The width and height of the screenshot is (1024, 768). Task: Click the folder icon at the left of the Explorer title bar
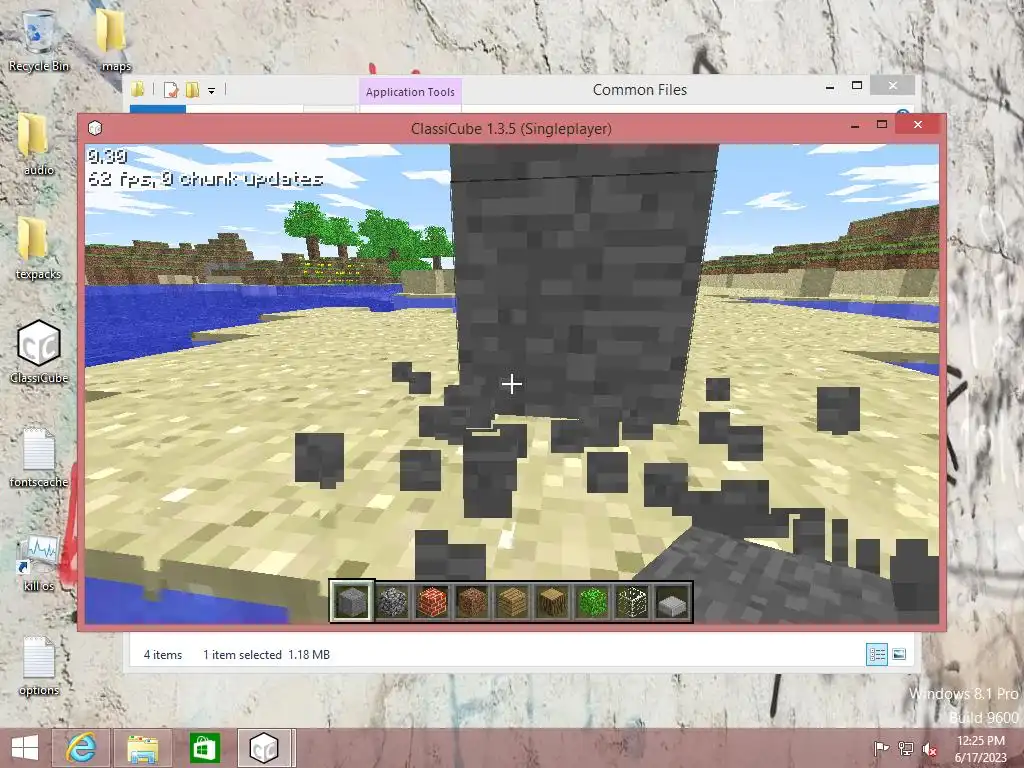138,89
